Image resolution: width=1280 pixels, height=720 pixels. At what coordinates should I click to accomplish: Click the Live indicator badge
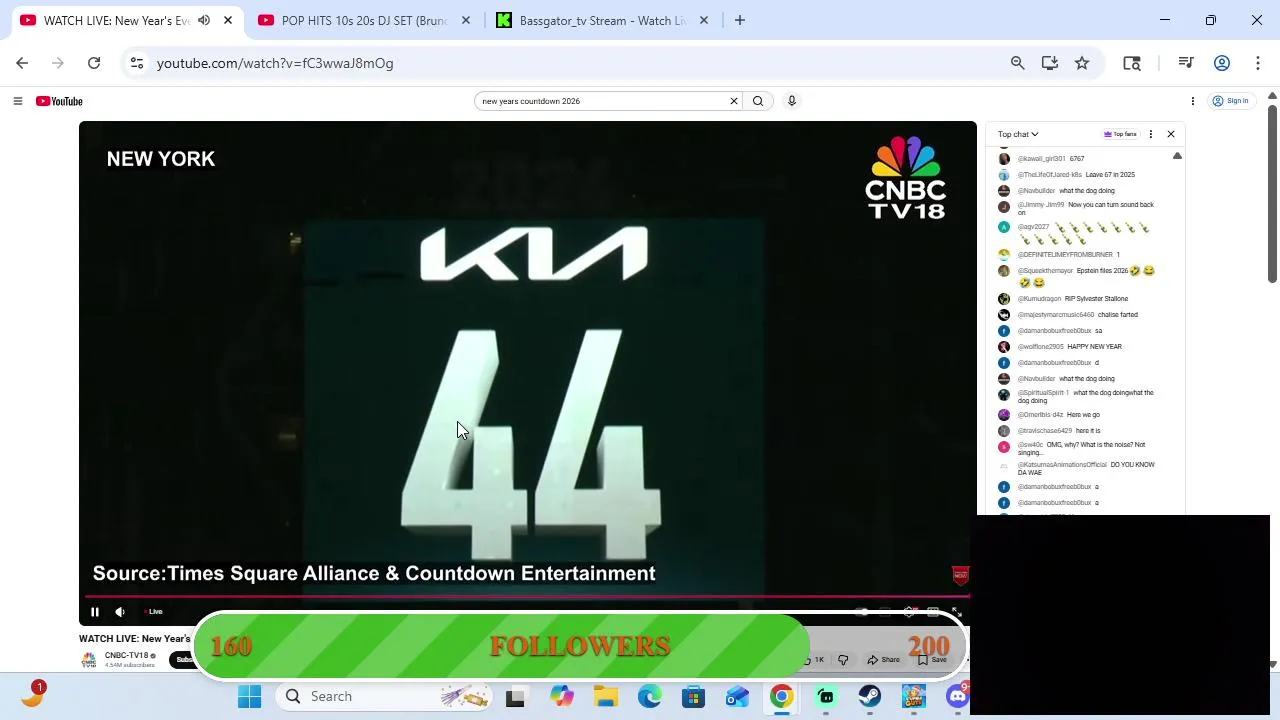tap(154, 612)
